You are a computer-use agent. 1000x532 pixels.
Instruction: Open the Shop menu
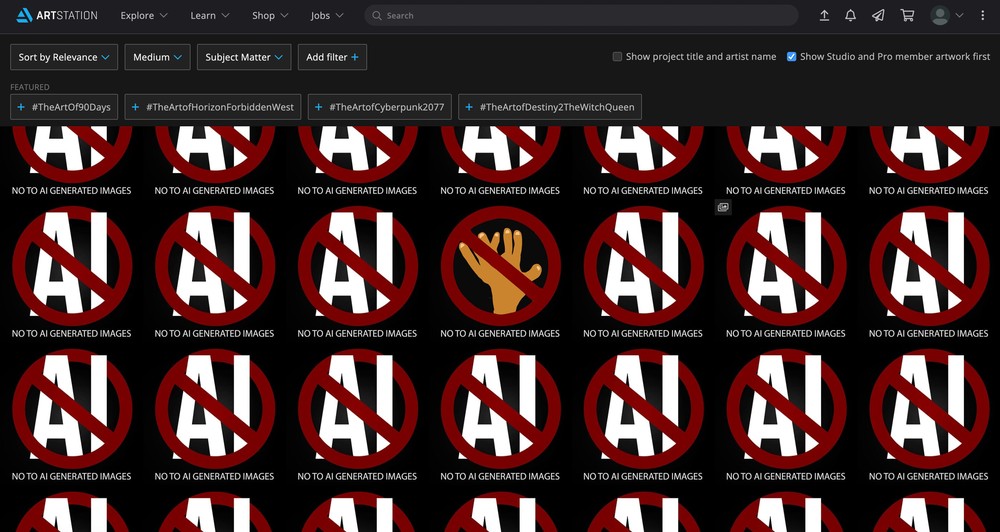270,15
